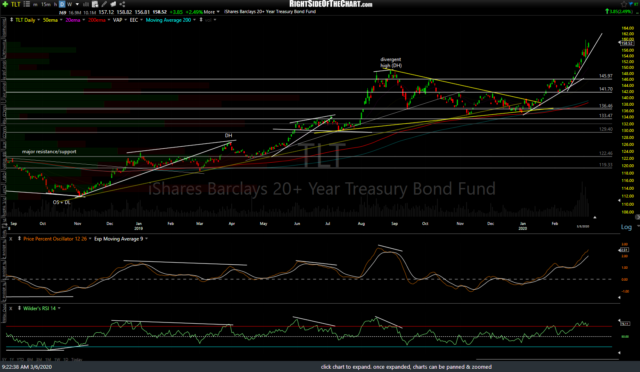Click the collapse arrow right of RSI pane
Viewport: 640px width, 372px height.
[x=619, y=352]
